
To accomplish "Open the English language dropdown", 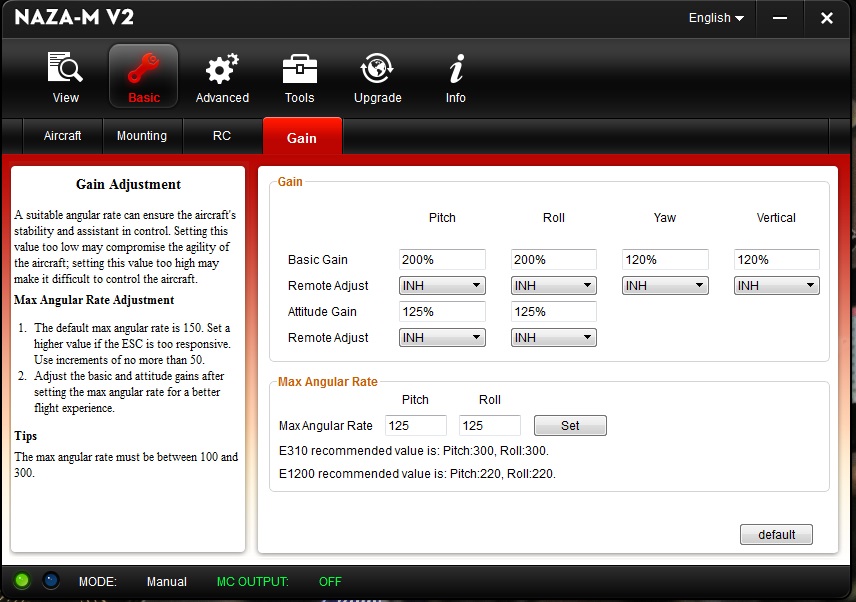I will click(716, 18).
